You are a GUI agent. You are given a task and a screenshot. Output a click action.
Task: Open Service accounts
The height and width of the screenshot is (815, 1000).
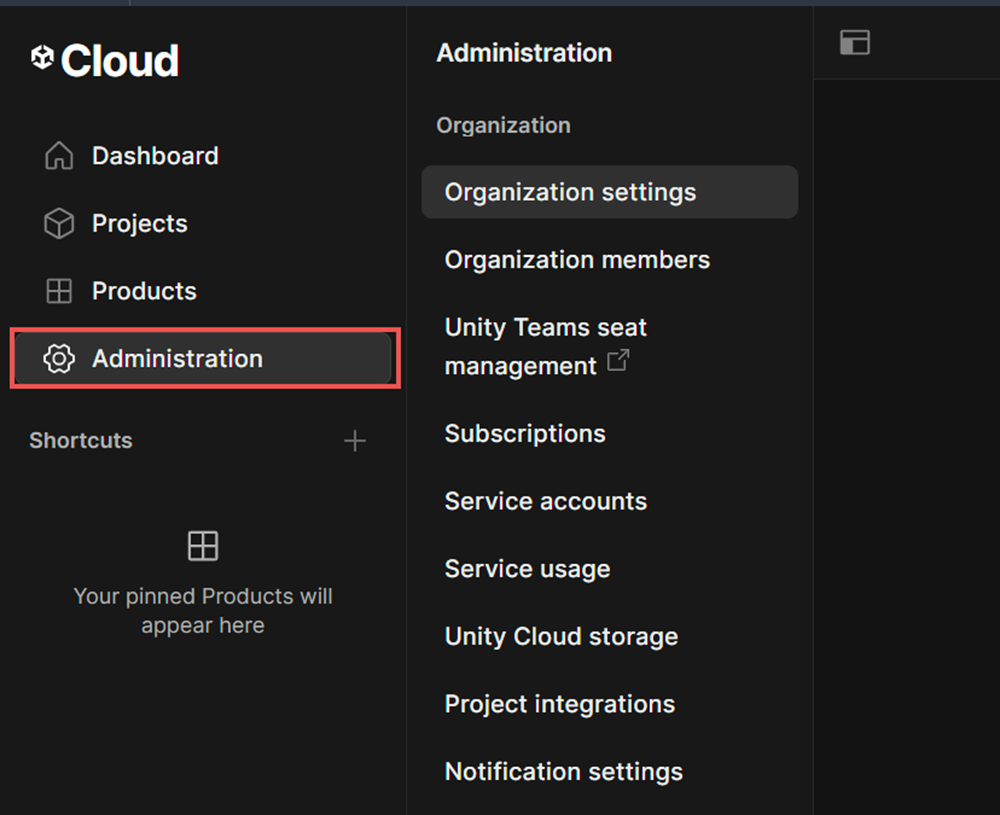(x=545, y=501)
